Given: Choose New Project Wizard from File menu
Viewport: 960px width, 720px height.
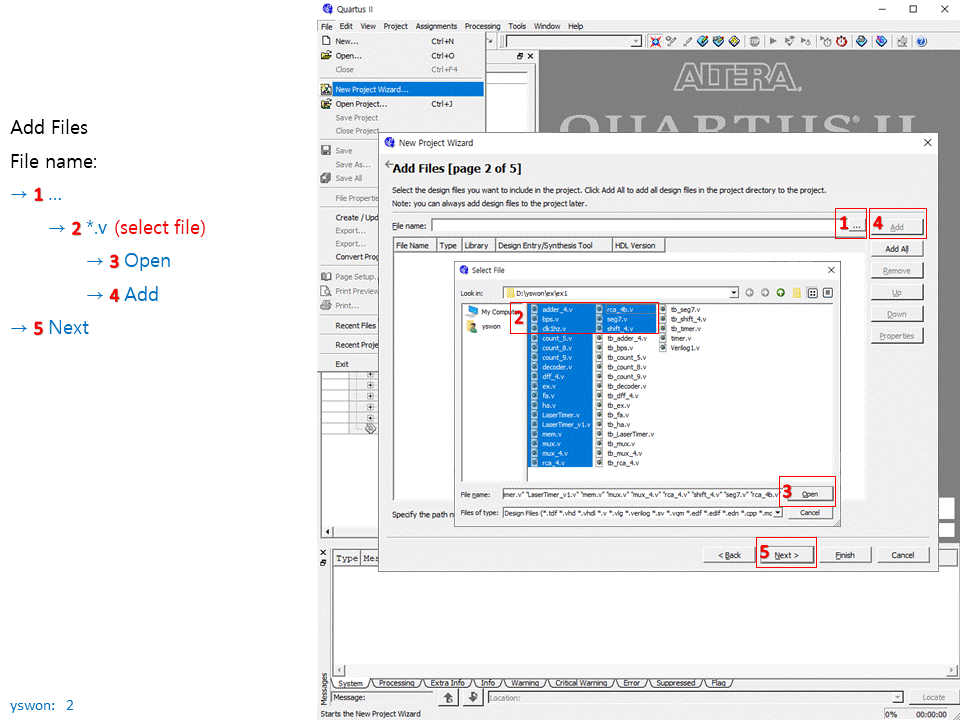Looking at the screenshot, I should pos(401,89).
